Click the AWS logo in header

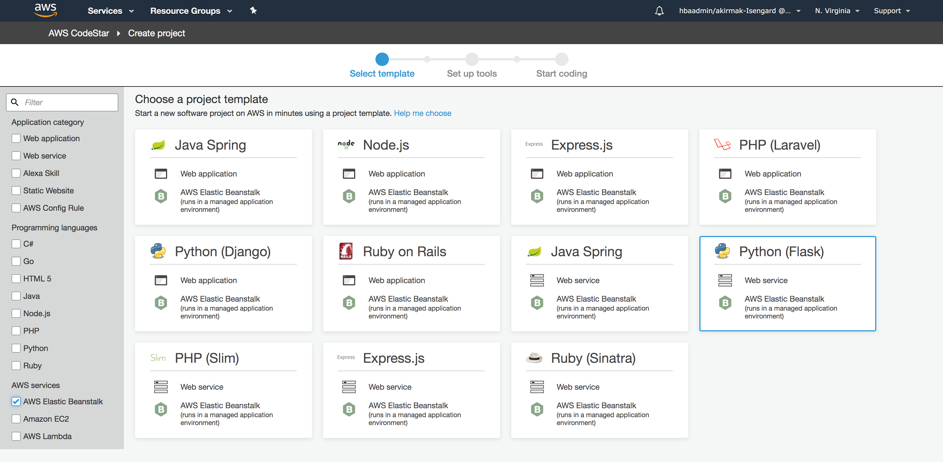45,10
